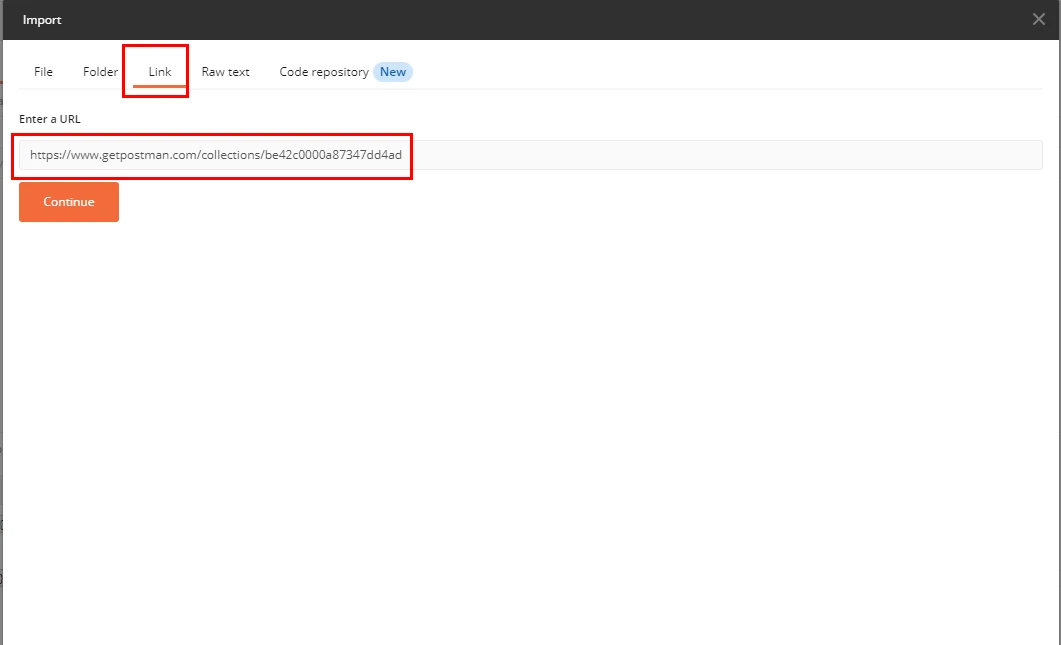
Task: Click the blue New badge
Action: click(393, 72)
